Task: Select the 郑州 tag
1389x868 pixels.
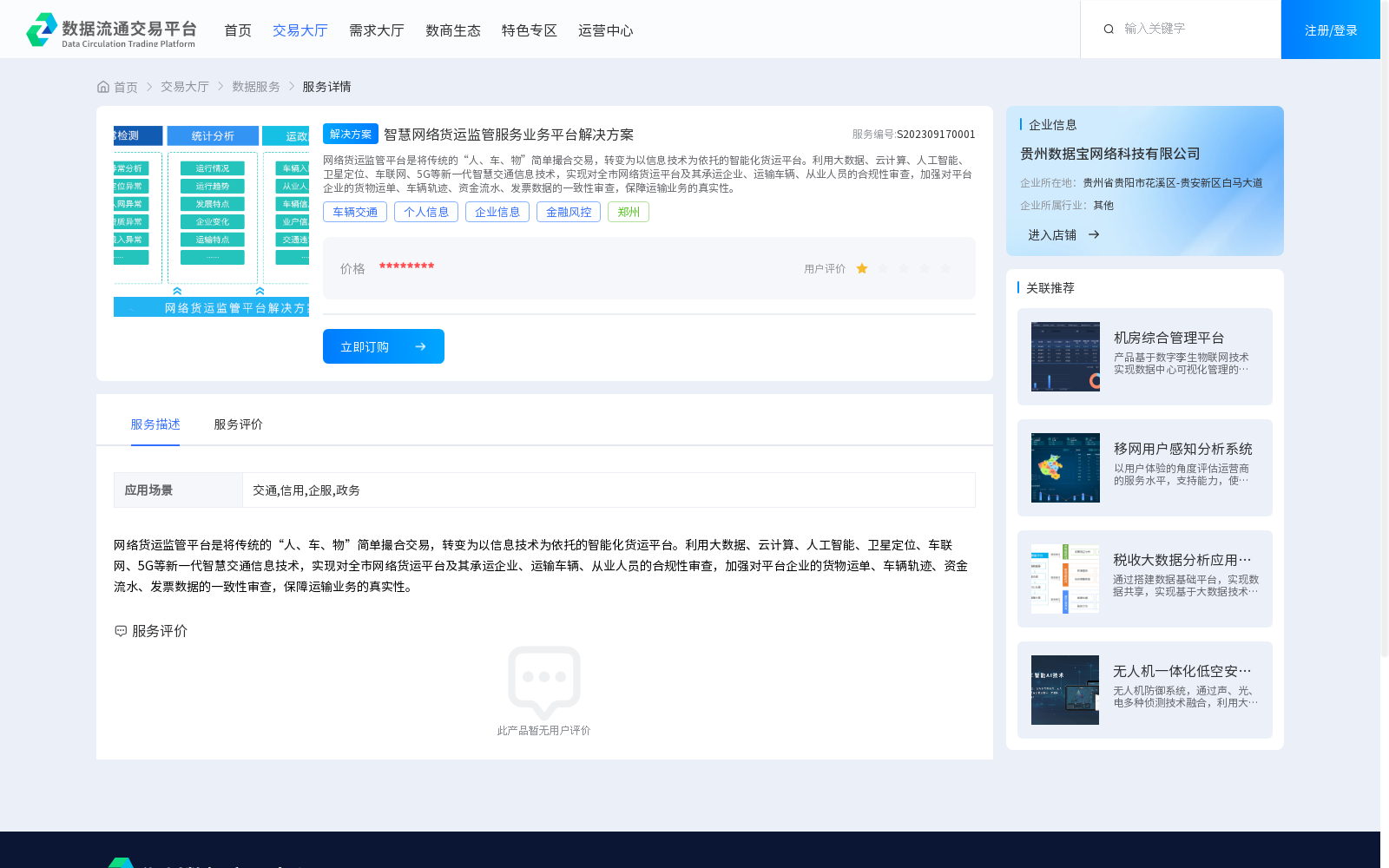Action: 629,212
